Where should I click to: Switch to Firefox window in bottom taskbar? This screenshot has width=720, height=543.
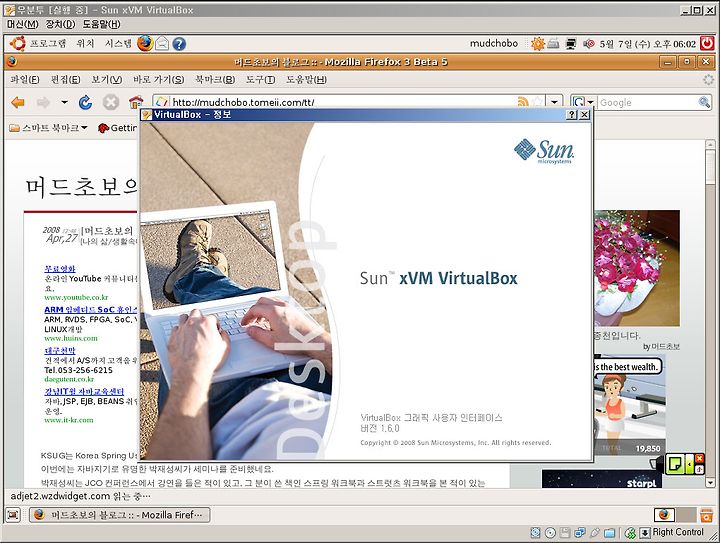point(119,515)
